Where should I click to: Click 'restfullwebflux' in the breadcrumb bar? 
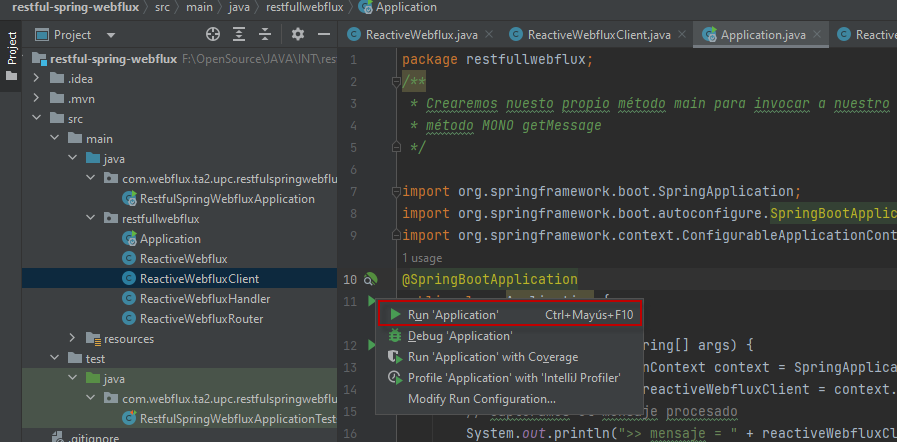(304, 8)
